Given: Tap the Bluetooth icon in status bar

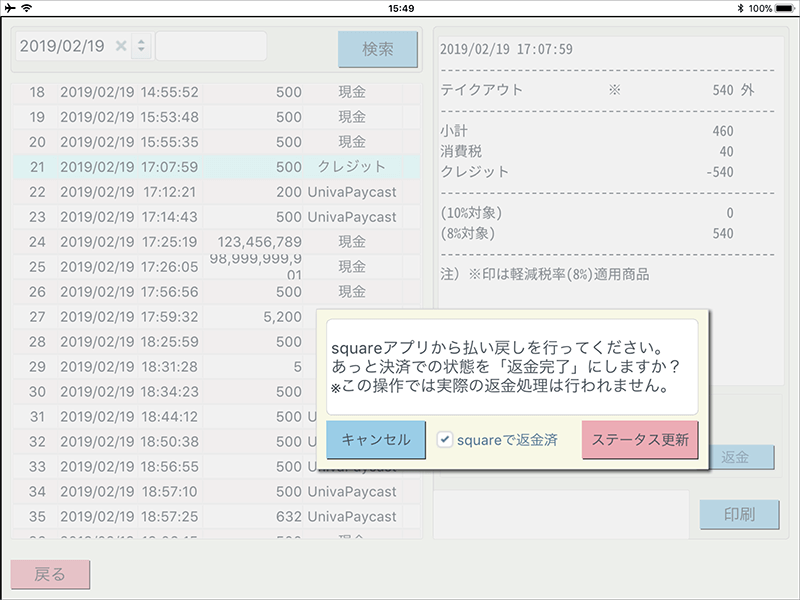Looking at the screenshot, I should 739,7.
